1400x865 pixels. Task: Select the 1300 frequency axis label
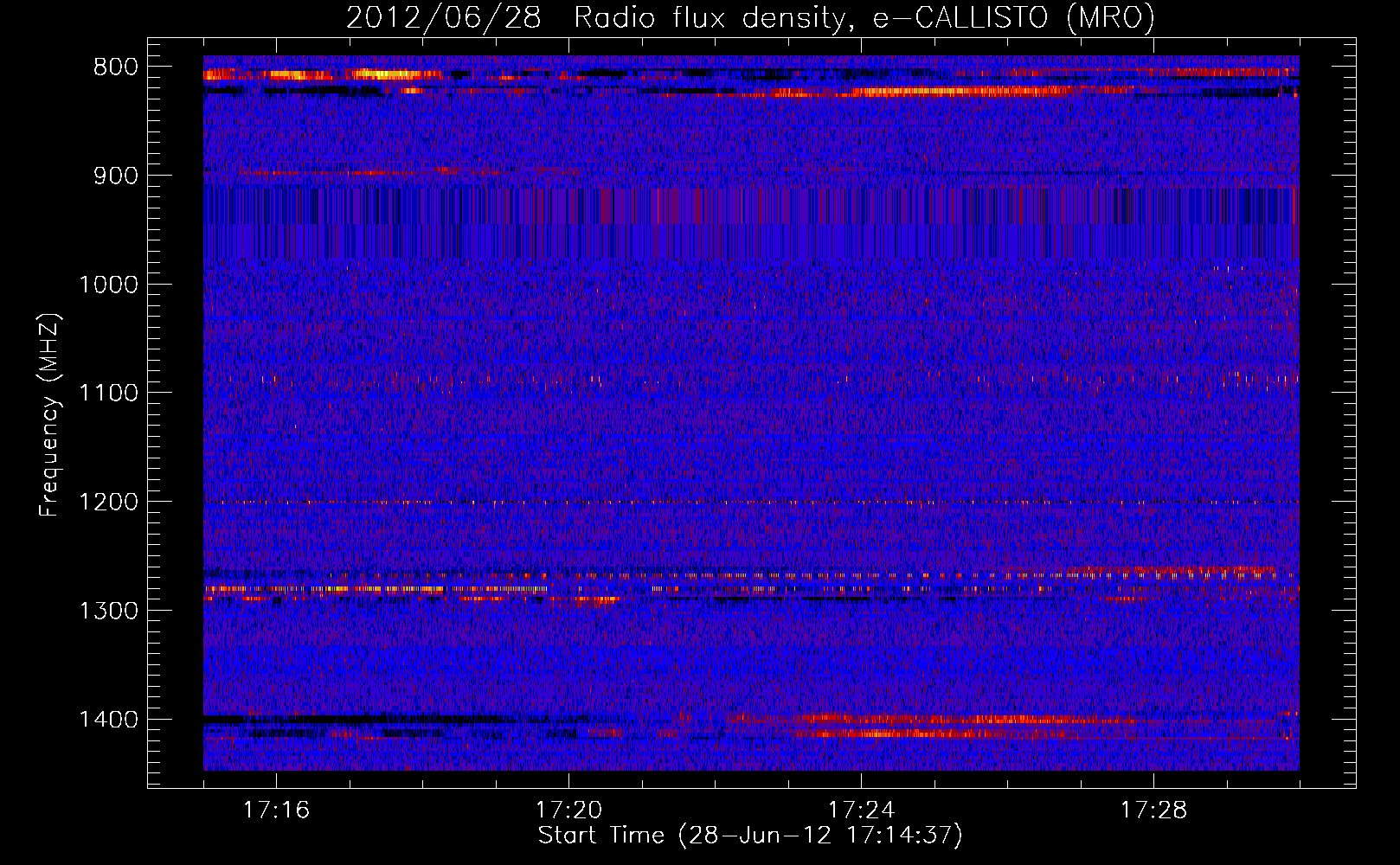pyautogui.click(x=108, y=611)
